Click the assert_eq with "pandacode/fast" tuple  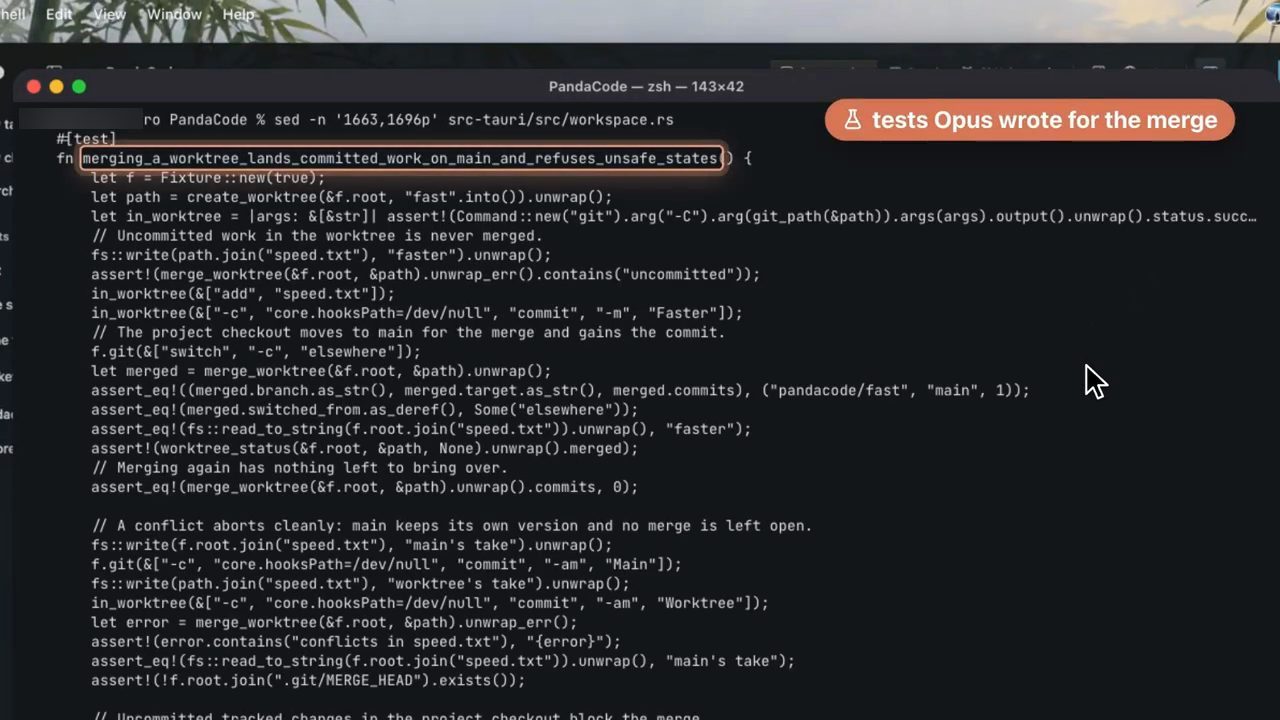click(x=560, y=391)
